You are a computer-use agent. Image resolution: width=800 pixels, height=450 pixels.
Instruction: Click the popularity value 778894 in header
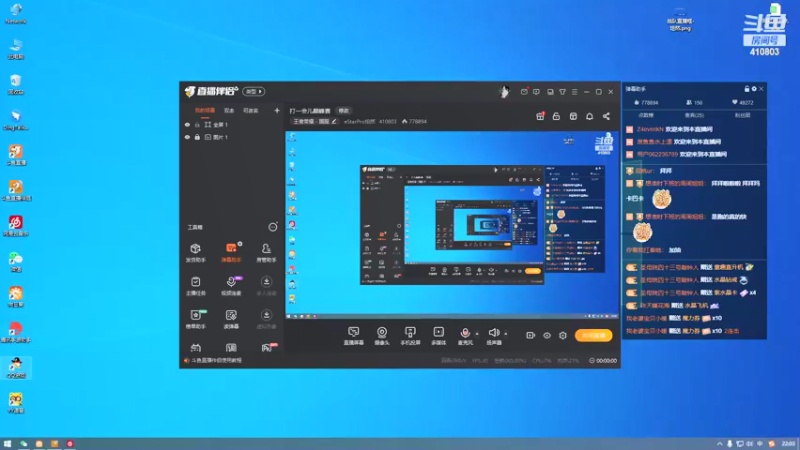click(414, 121)
